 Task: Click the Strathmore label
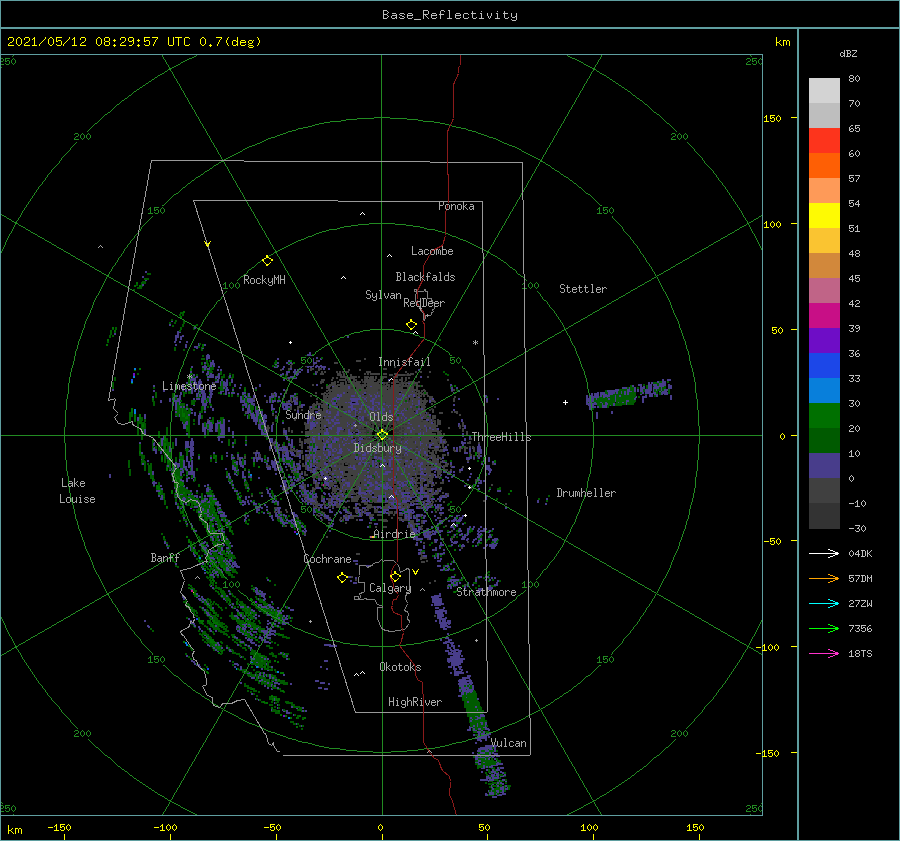[x=486, y=592]
